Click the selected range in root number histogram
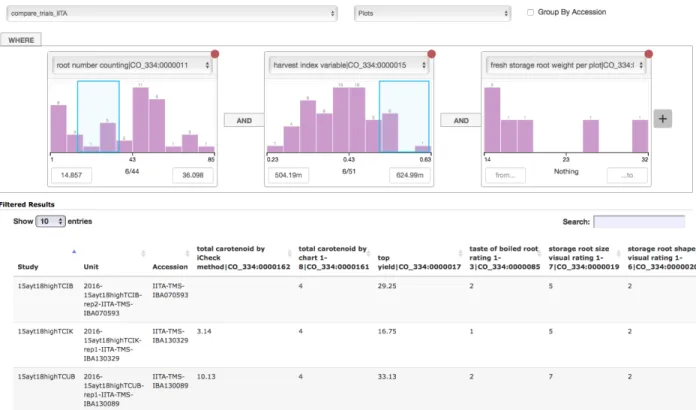Viewport: 696px width, 410px height. coord(98,117)
